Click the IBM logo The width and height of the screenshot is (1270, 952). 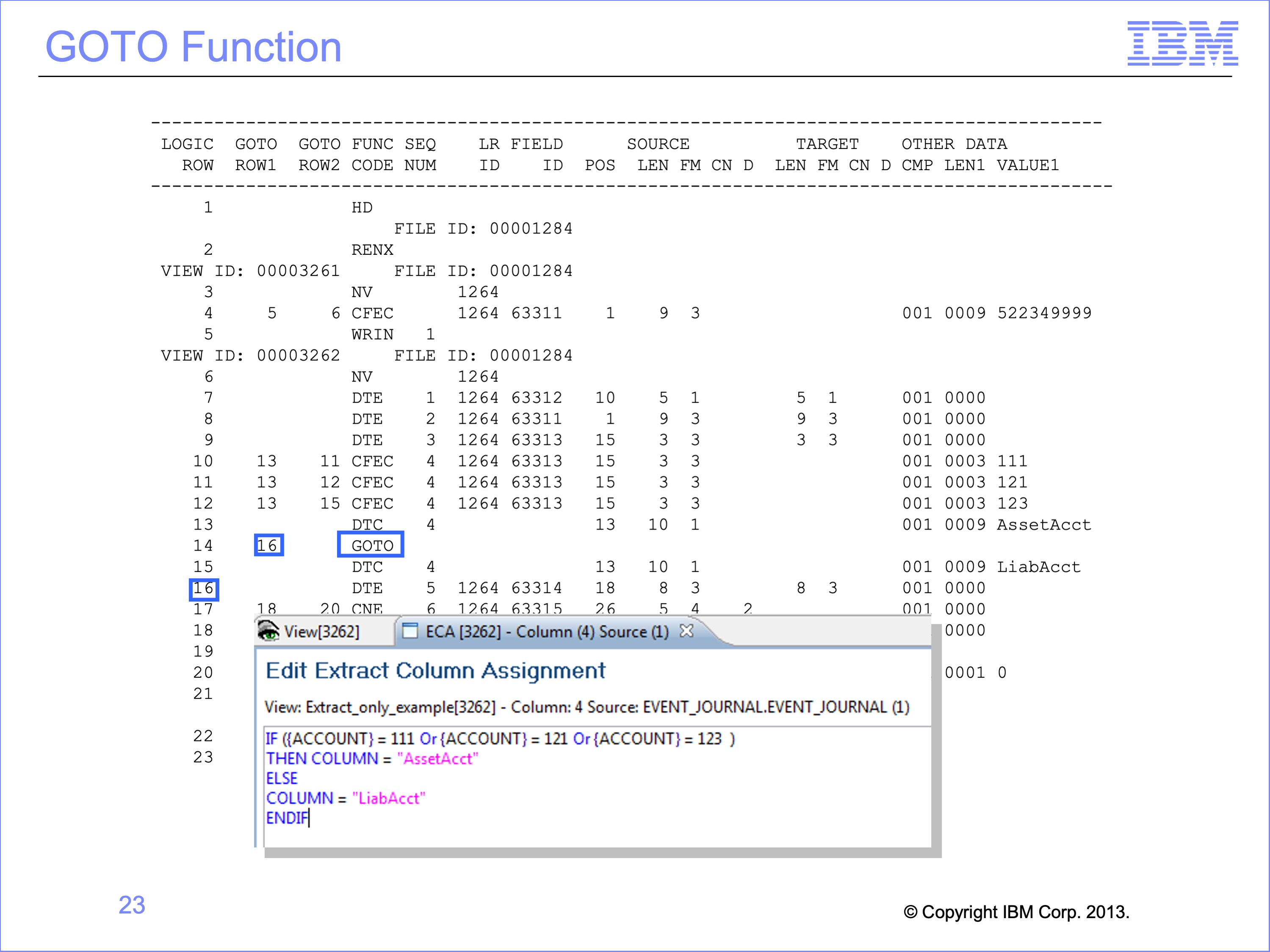(x=1182, y=43)
